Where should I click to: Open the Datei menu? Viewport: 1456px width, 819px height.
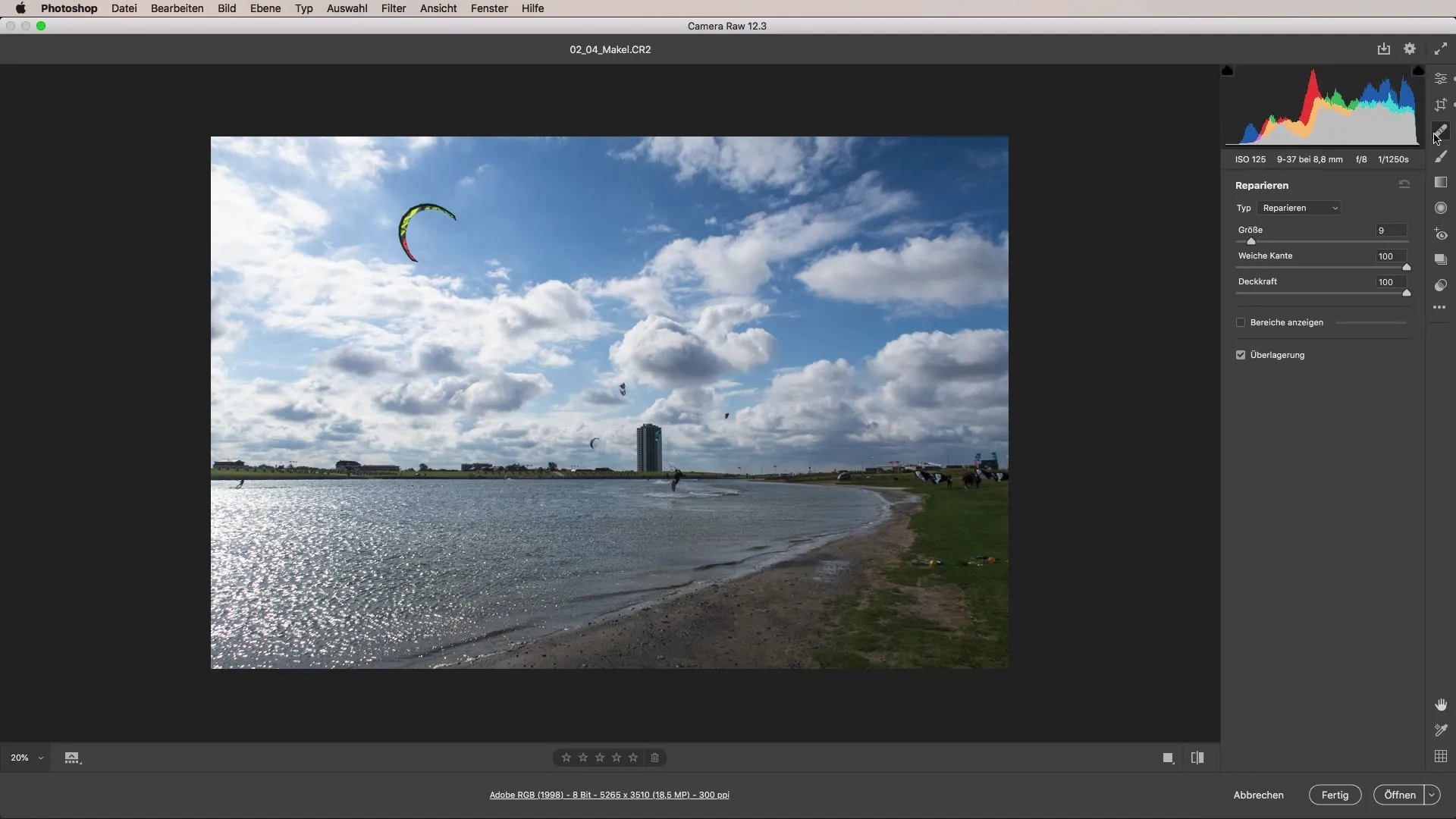[124, 8]
